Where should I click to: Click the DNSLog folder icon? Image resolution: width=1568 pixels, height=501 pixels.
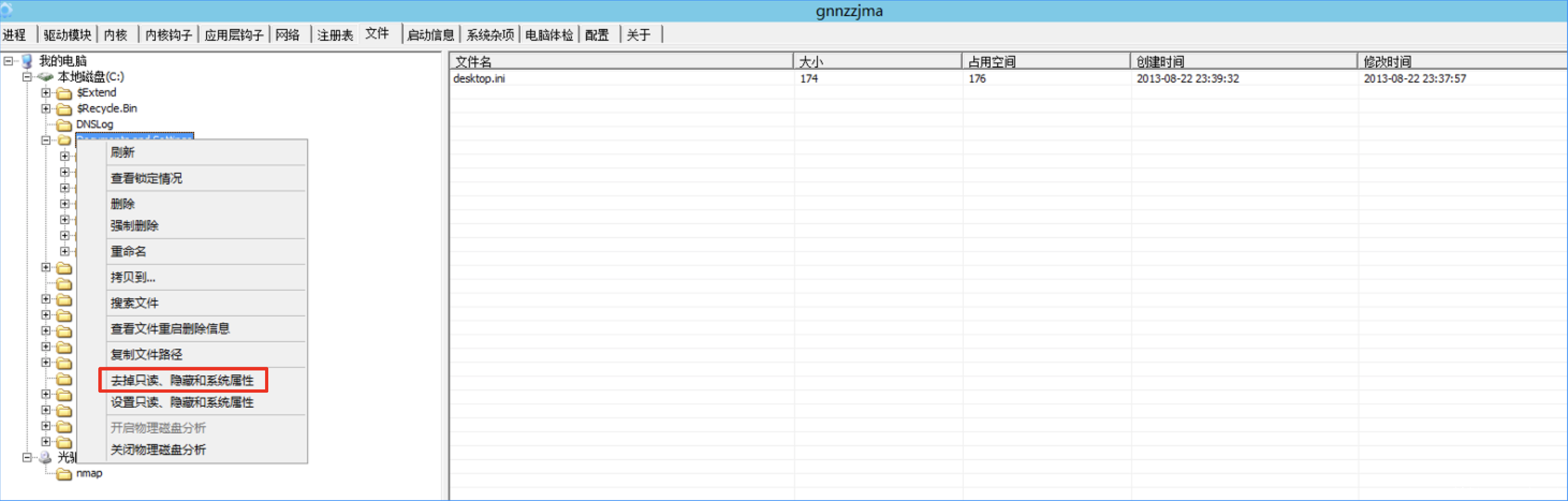click(64, 125)
